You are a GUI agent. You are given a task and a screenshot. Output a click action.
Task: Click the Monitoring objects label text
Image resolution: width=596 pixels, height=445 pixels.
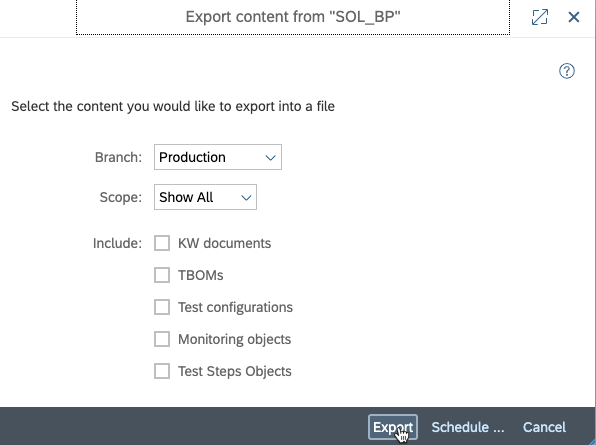(235, 339)
